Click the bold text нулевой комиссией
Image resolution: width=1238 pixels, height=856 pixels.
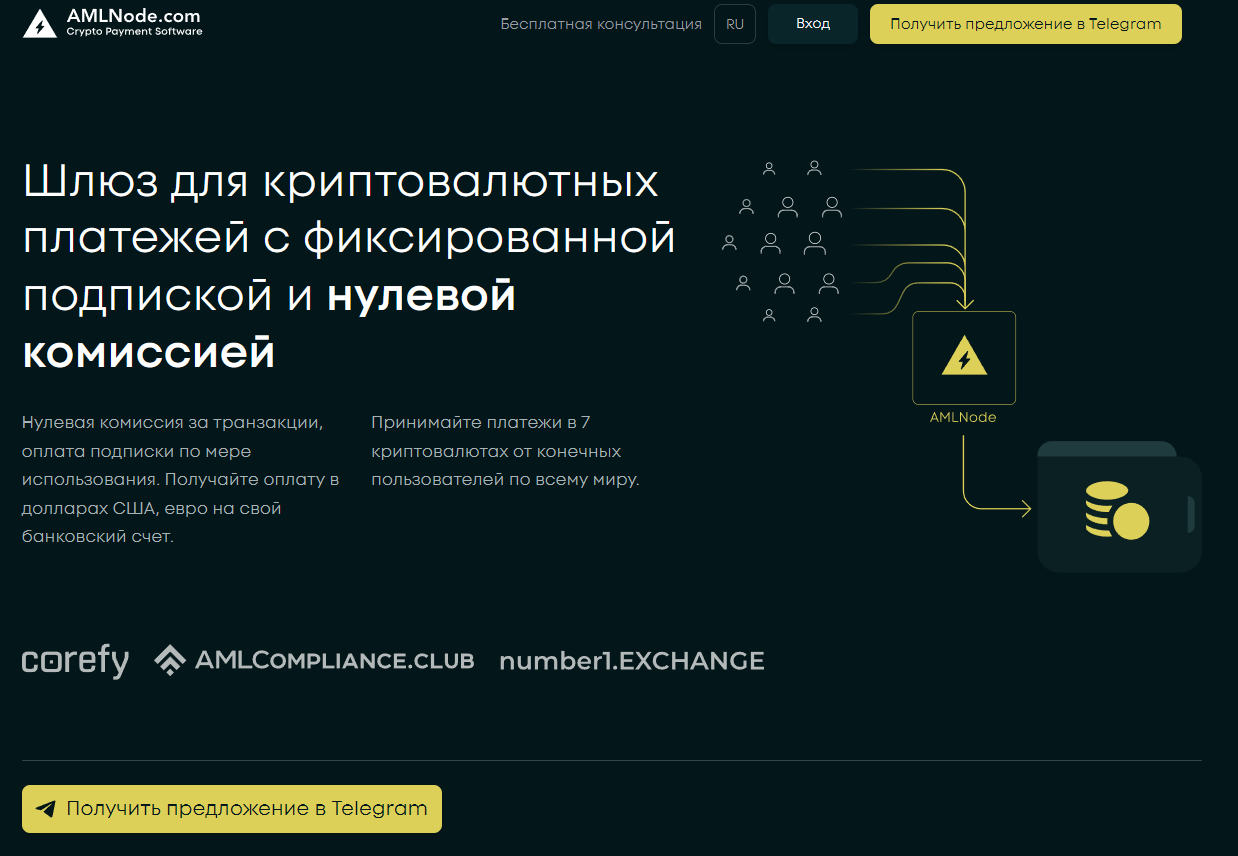[x=269, y=324]
